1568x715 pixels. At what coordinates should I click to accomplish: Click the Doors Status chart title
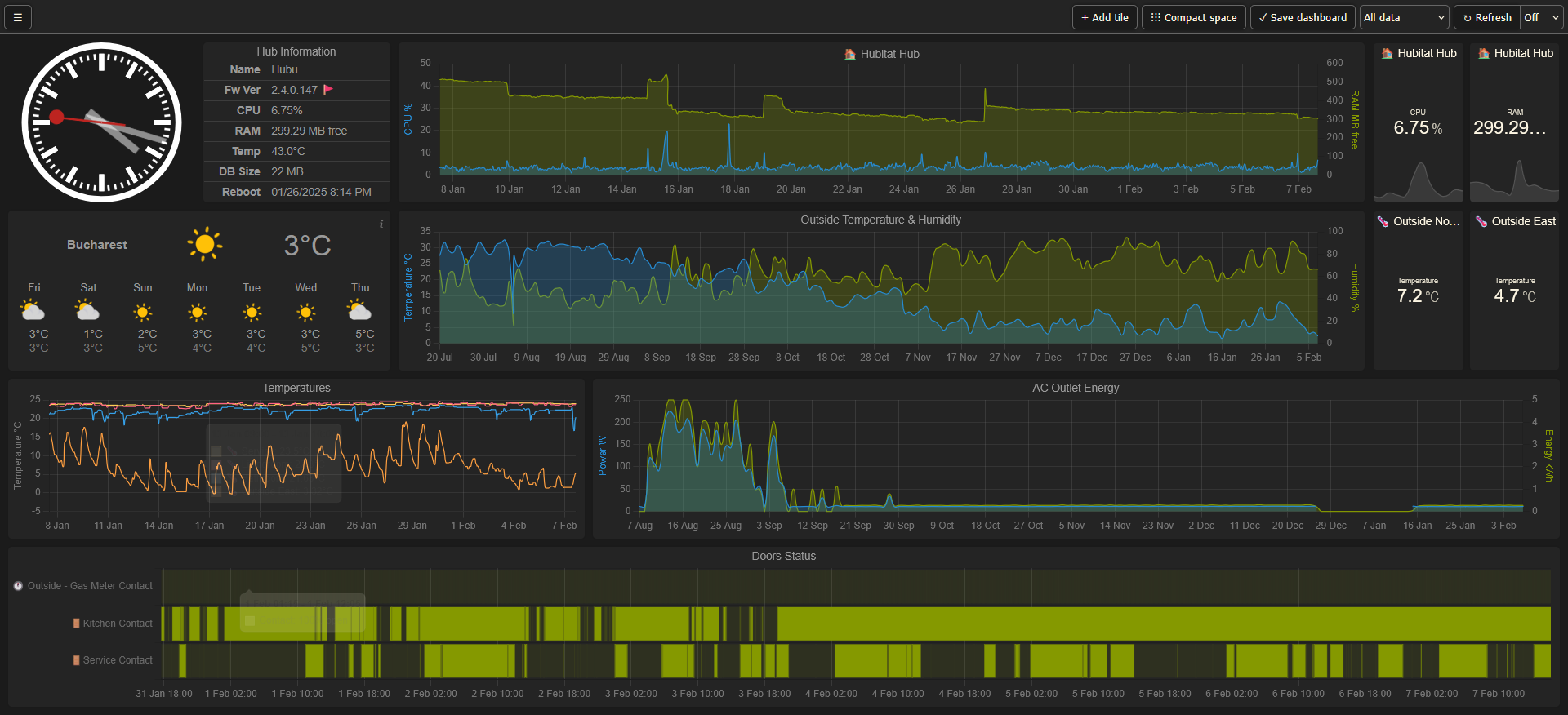pyautogui.click(x=783, y=556)
